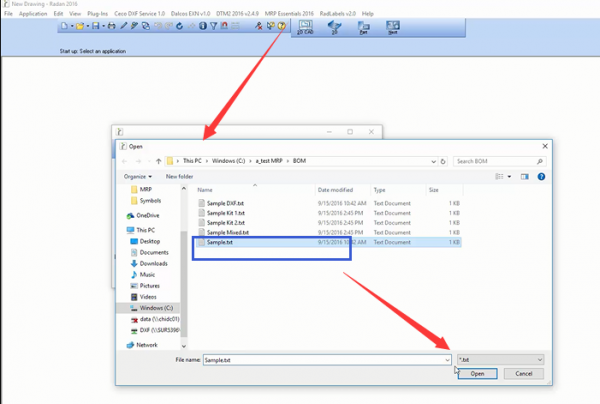Open the RadLabels v2.0 menu

[338, 14]
